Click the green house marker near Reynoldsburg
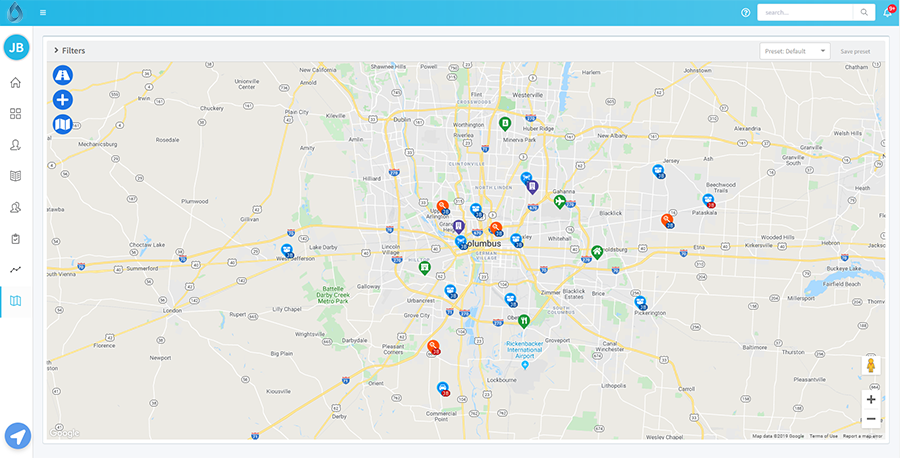 (x=597, y=252)
